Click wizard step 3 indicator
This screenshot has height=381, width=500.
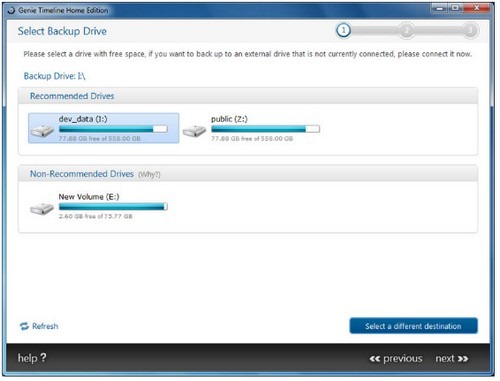pyautogui.click(x=470, y=30)
